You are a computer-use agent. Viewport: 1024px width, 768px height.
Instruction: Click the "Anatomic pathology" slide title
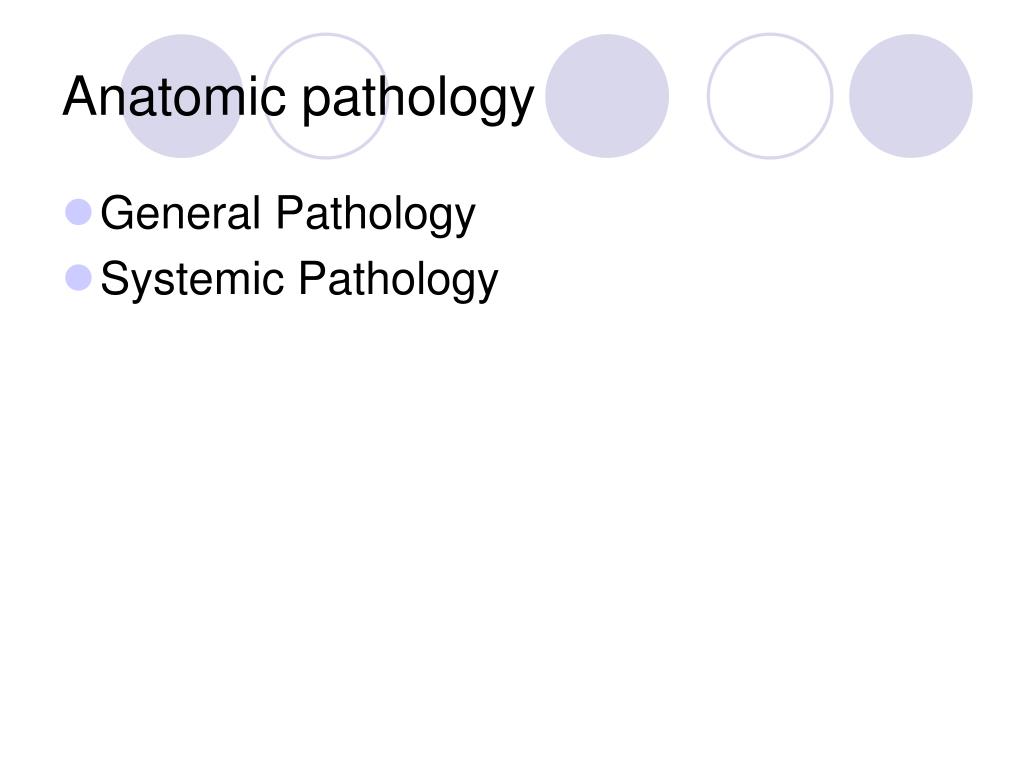[x=298, y=98]
